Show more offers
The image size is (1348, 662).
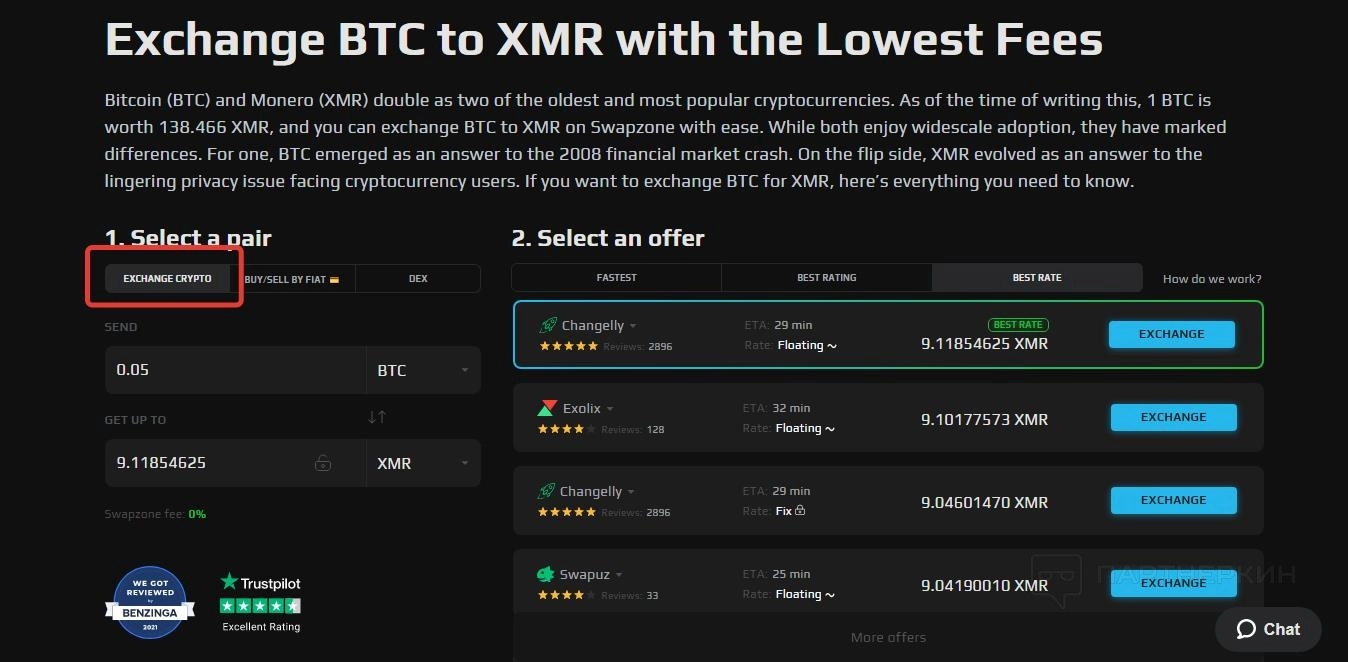click(x=888, y=637)
